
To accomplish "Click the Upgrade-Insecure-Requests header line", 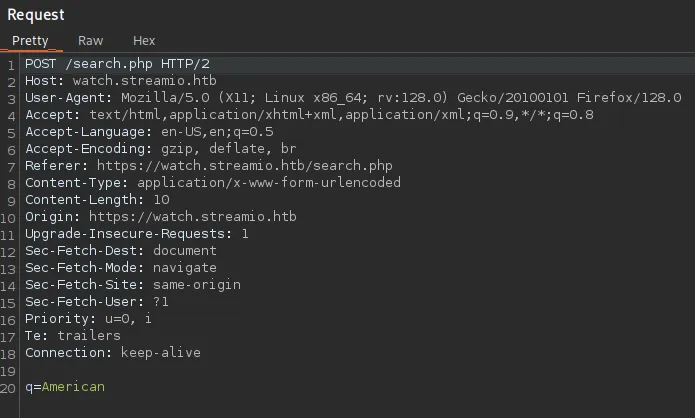I will [x=136, y=234].
